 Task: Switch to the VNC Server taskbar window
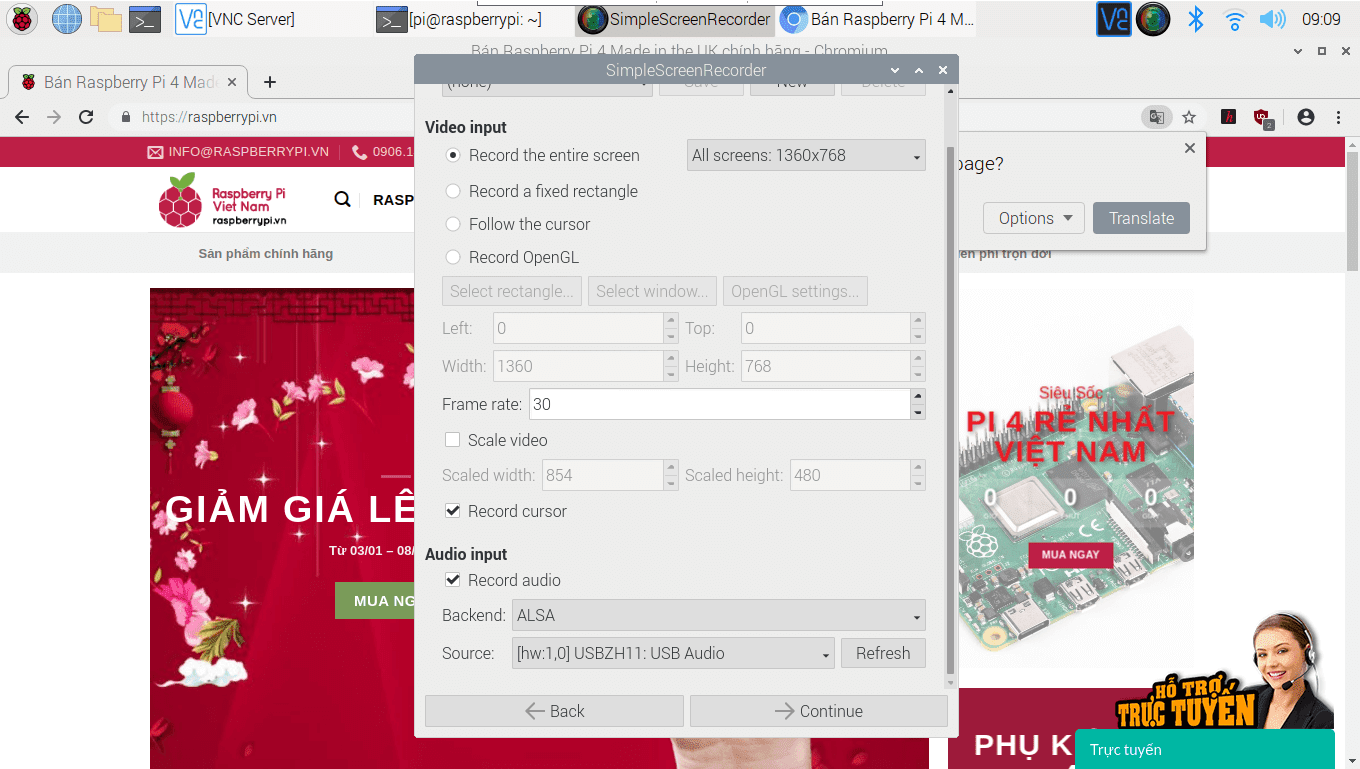coord(236,19)
